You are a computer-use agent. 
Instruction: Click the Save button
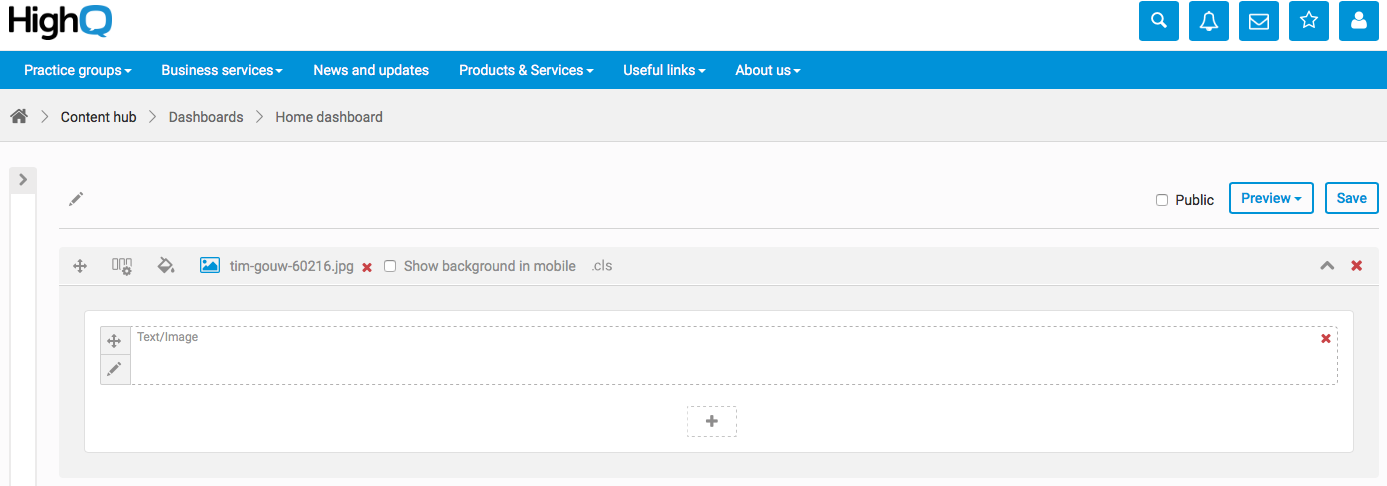tap(1351, 198)
